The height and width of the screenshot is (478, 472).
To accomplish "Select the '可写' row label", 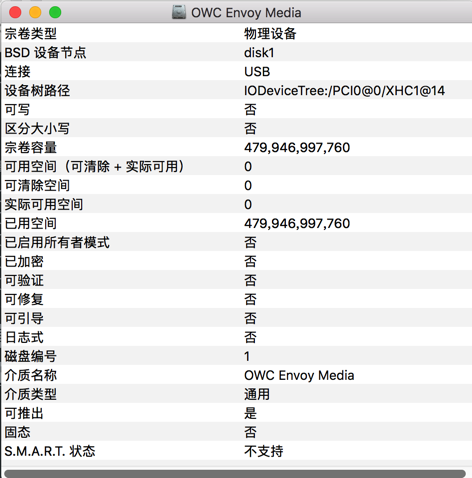I will 17,110.
